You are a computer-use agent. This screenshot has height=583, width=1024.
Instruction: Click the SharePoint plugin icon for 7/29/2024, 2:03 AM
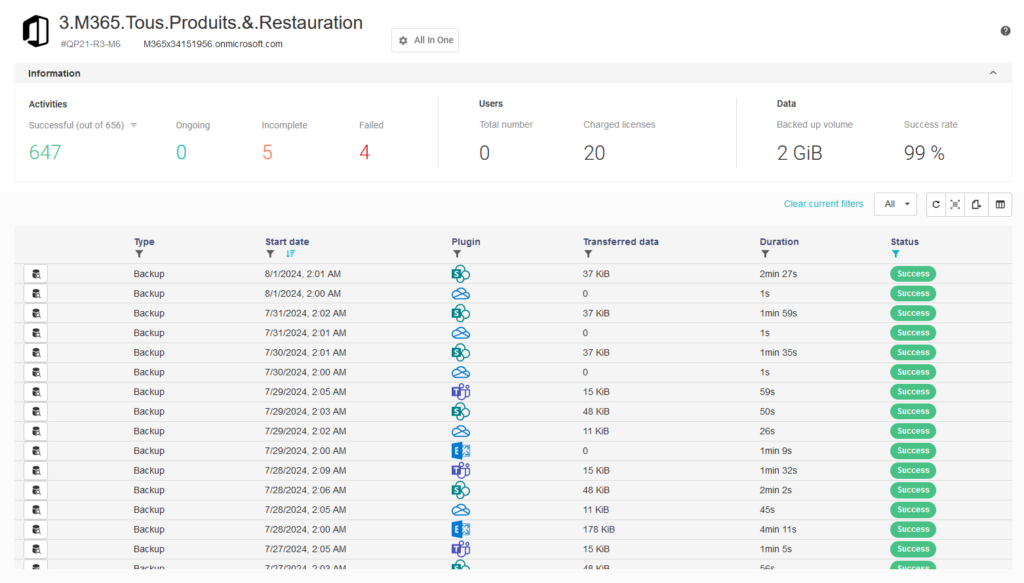(460, 411)
